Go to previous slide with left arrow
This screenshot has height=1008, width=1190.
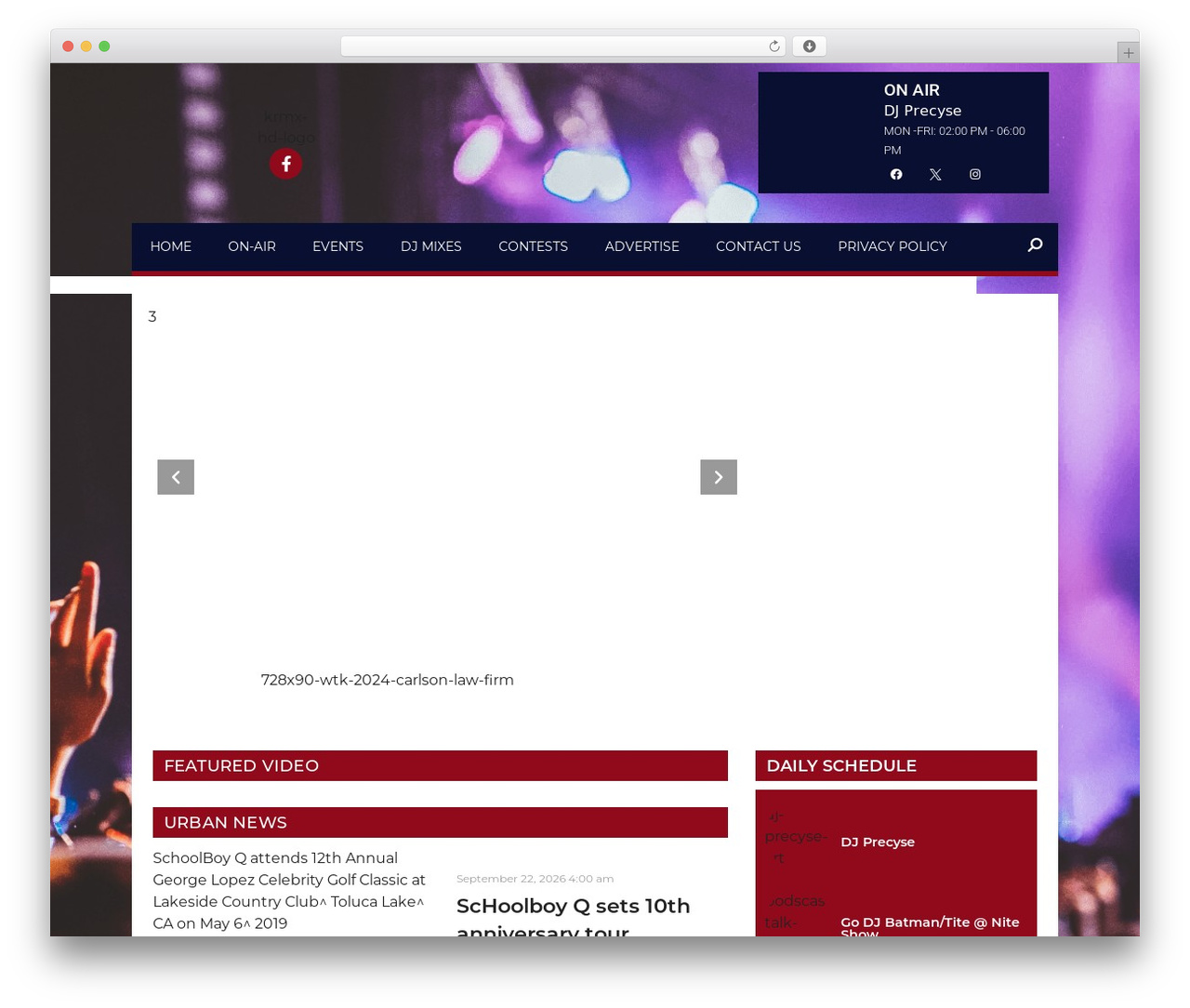(x=176, y=477)
